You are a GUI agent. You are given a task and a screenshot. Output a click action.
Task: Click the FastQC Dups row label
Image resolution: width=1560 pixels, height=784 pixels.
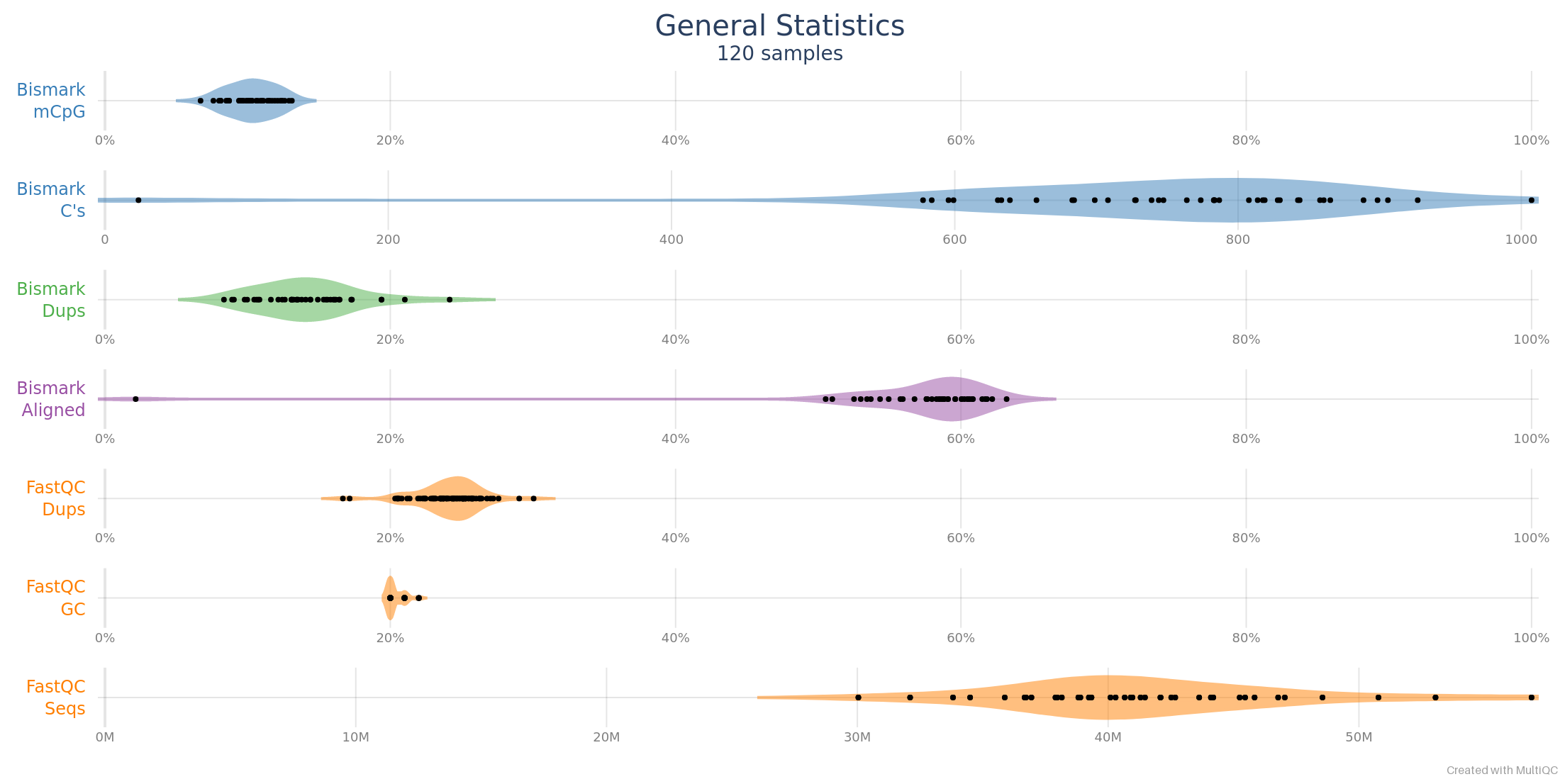pos(55,498)
